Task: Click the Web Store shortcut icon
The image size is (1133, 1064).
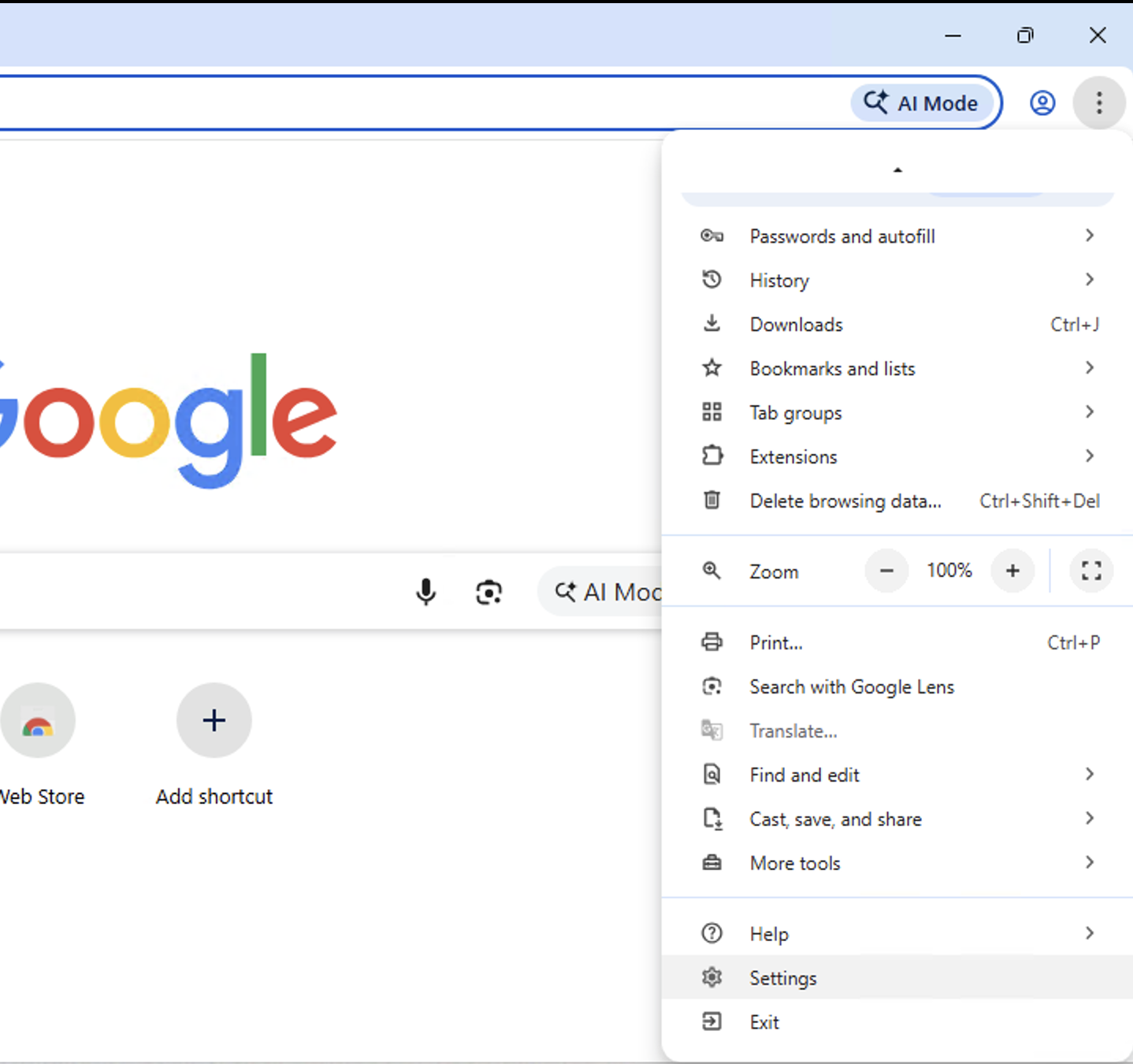Action: [38, 720]
